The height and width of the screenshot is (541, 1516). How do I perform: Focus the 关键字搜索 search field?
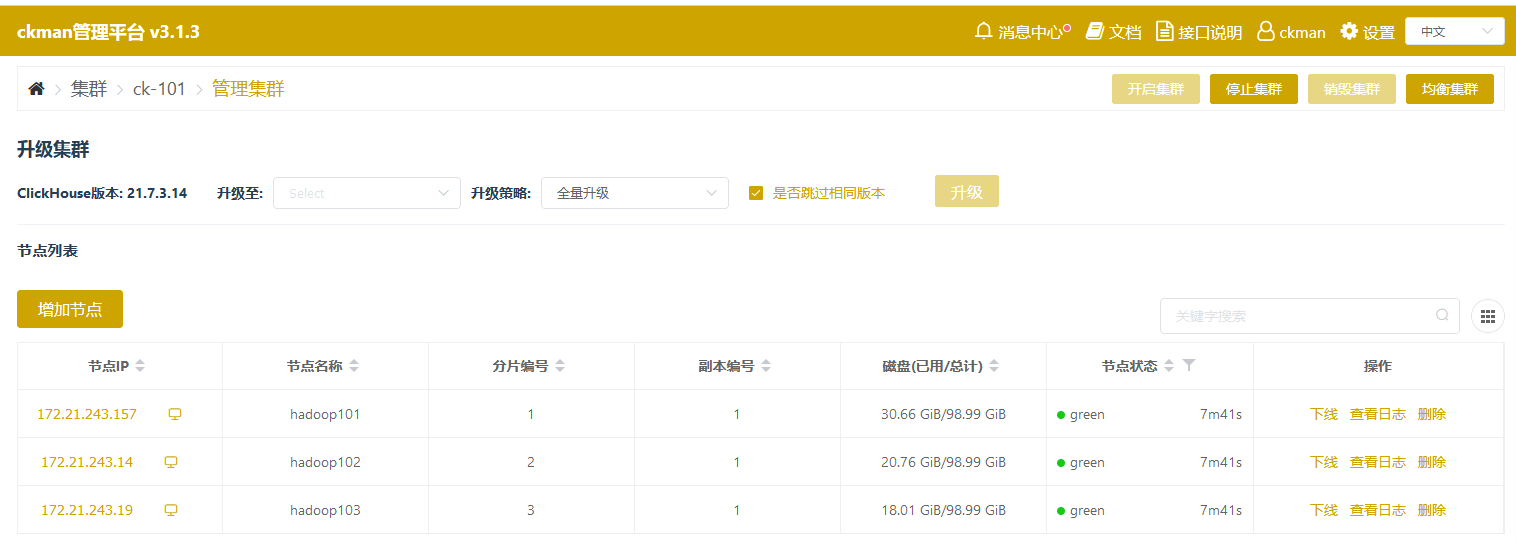[x=1310, y=316]
